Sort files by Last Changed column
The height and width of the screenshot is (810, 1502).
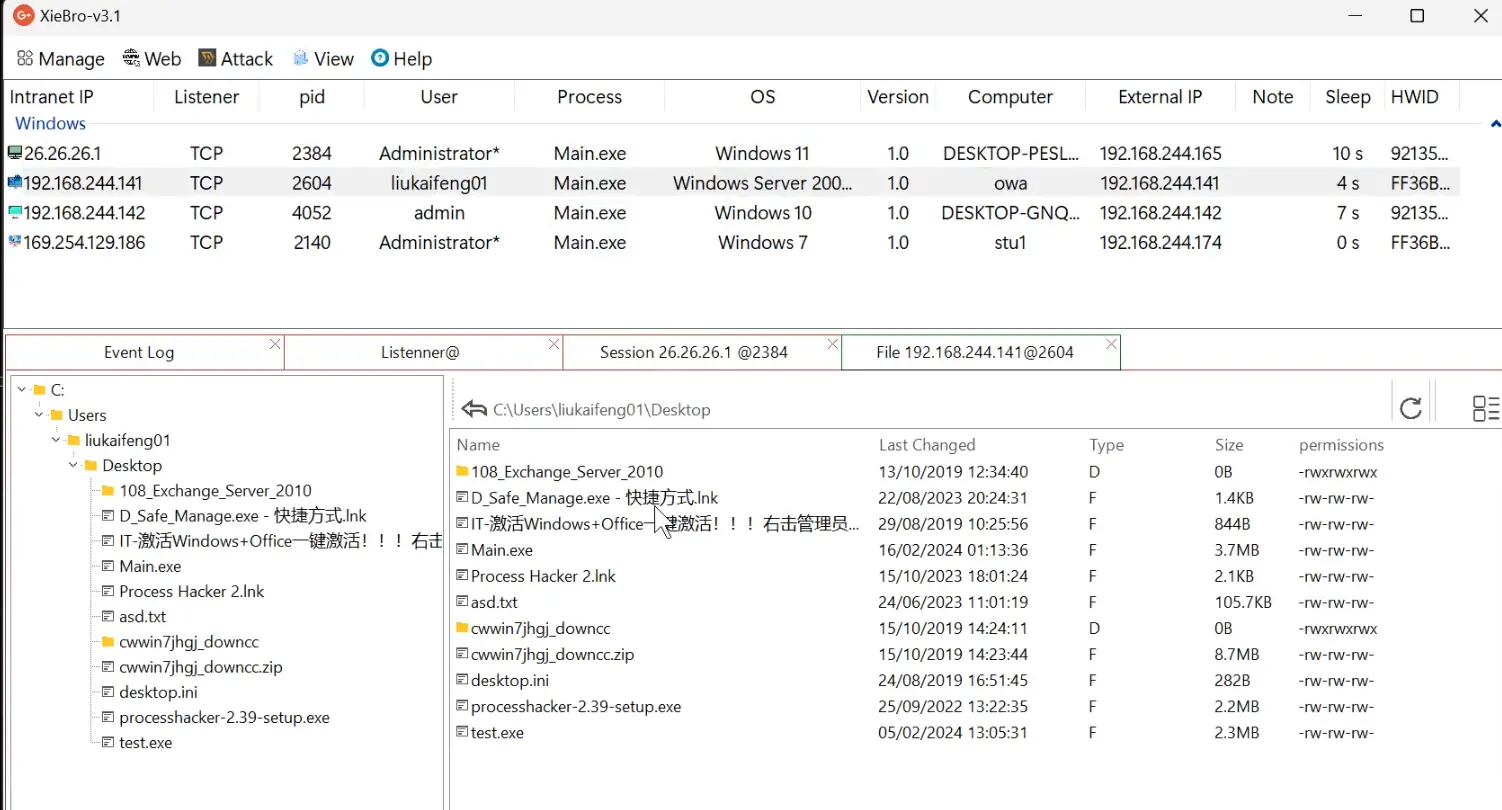coord(927,445)
